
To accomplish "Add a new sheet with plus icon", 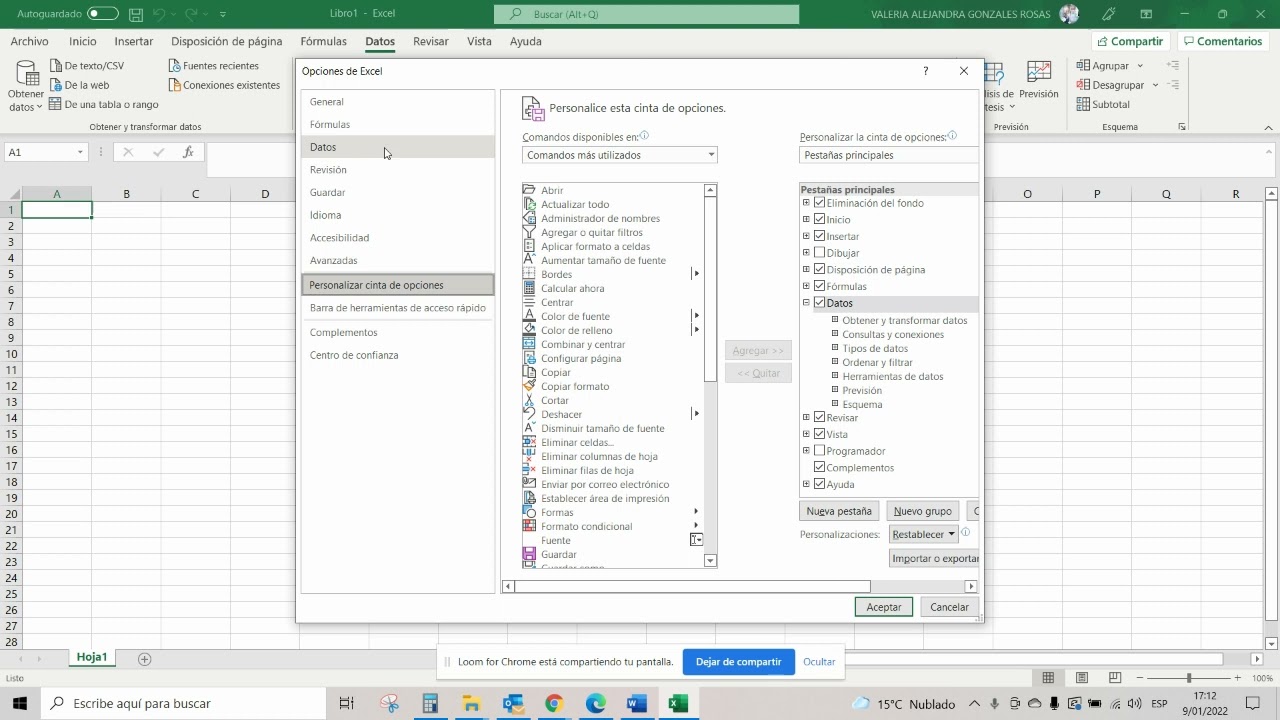I will point(144,659).
